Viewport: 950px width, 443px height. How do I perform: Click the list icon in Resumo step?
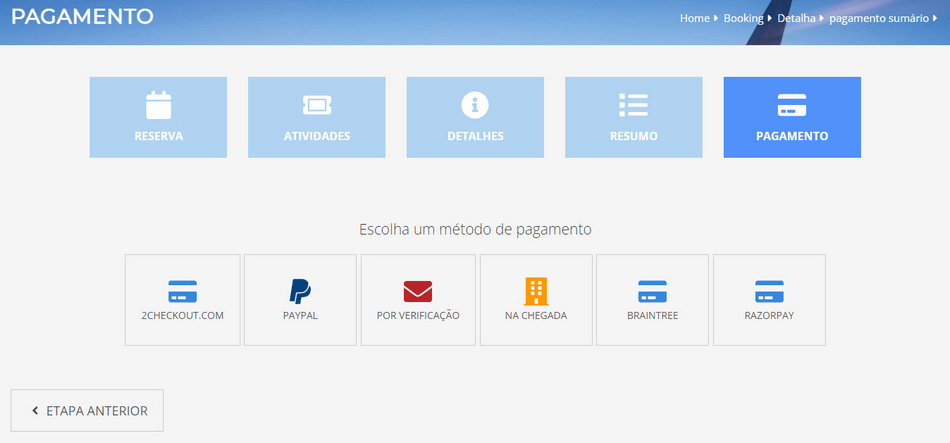(x=633, y=104)
